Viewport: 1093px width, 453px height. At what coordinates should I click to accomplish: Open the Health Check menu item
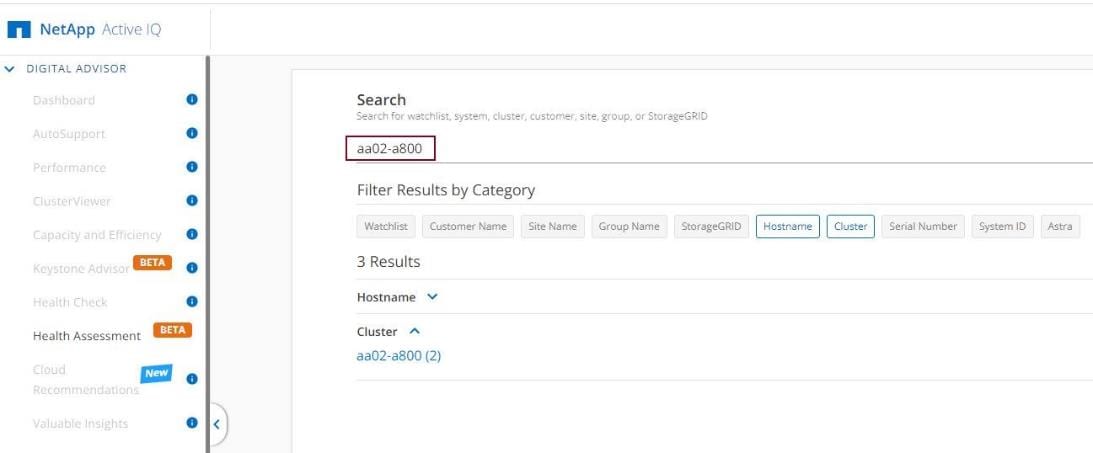click(70, 302)
